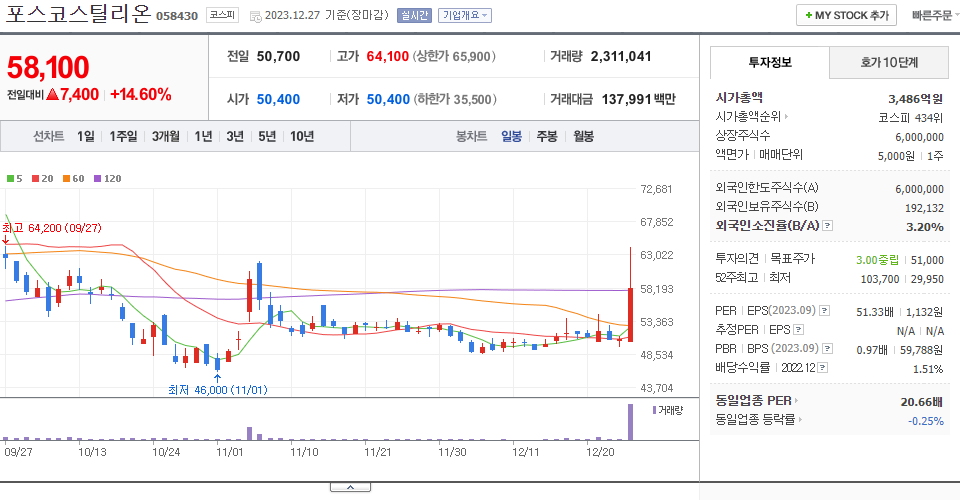Click the 시가총액 3,486억원 value

(x=915, y=99)
